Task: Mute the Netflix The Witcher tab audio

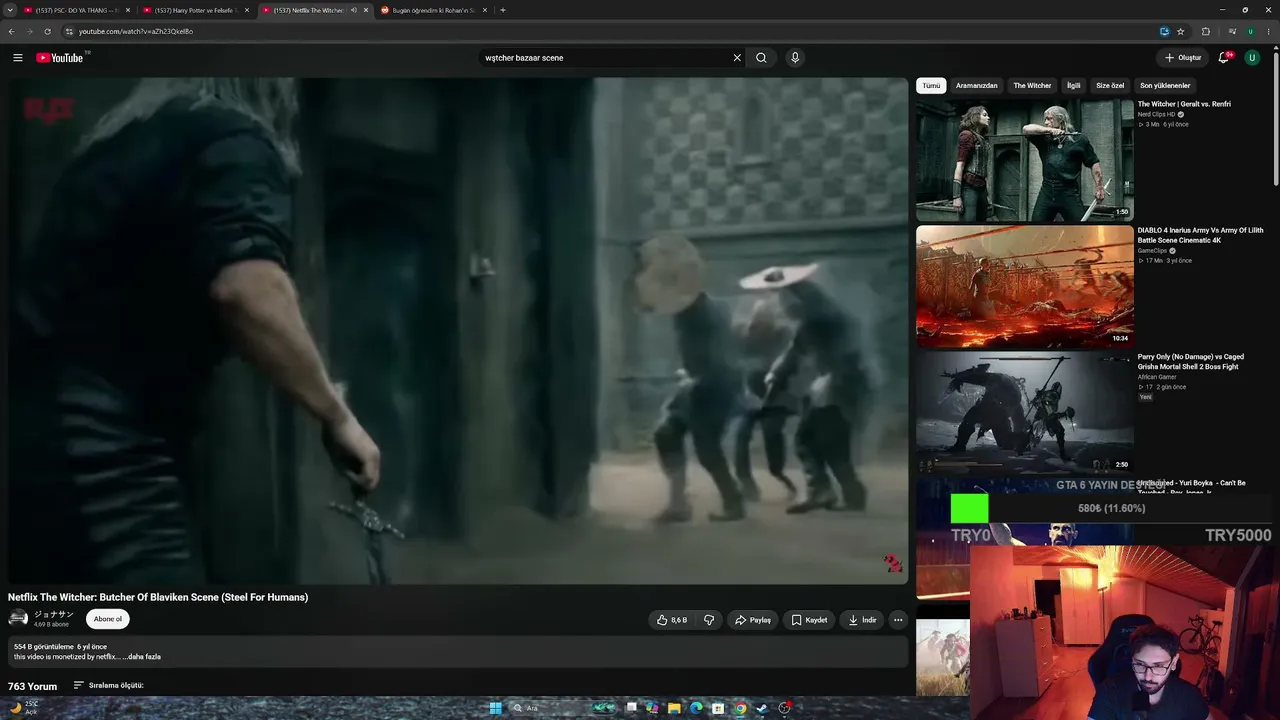Action: tap(354, 10)
